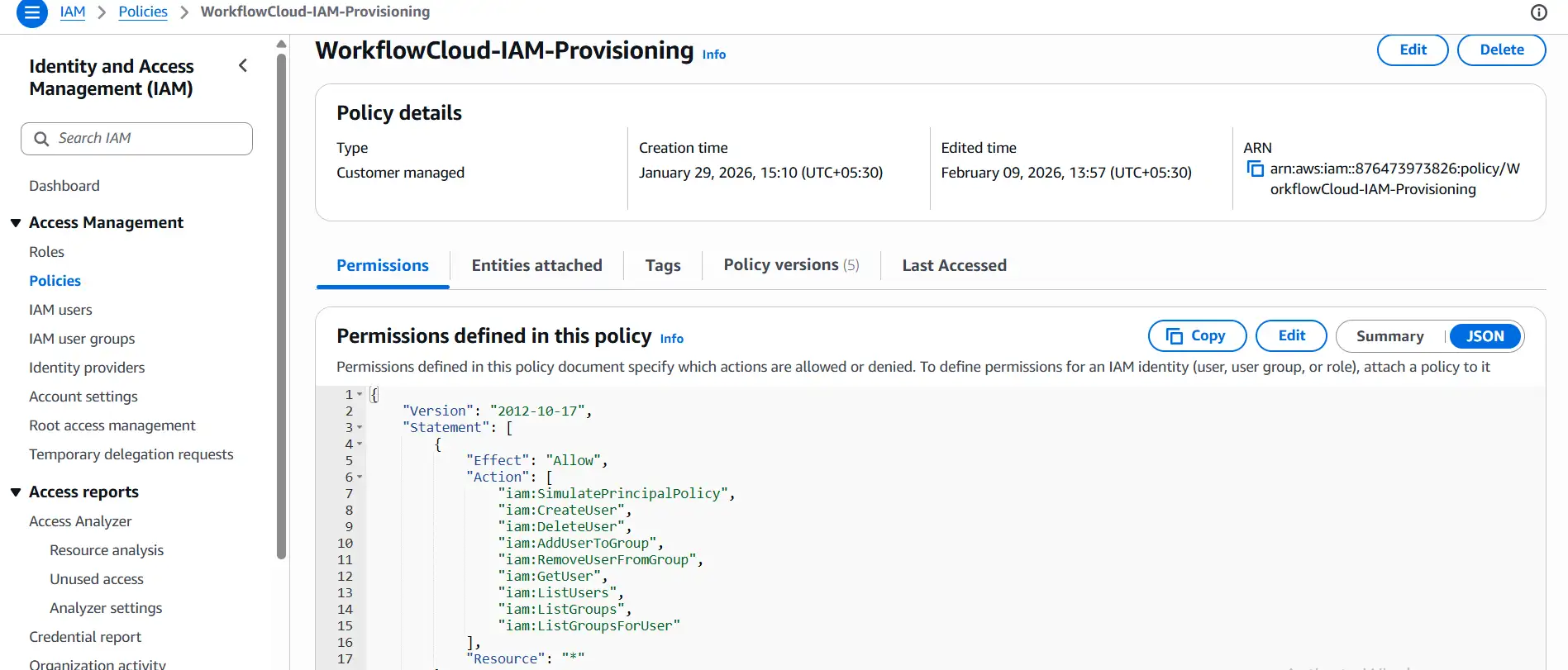This screenshot has height=670, width=1568.
Task: Click the "Version": "2012-10-17" line
Action: (x=497, y=411)
